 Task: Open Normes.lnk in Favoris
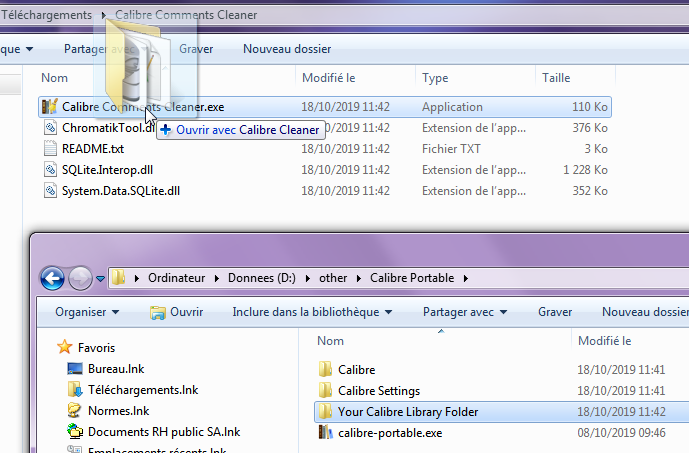tap(118, 411)
